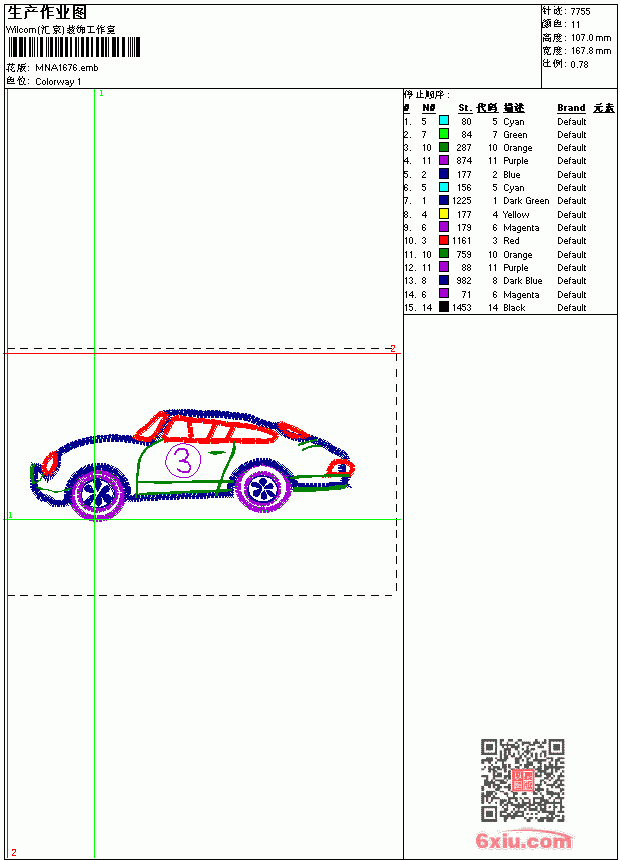Select the Yellow description in row 8
The height and width of the screenshot is (860, 620).
pos(516,214)
